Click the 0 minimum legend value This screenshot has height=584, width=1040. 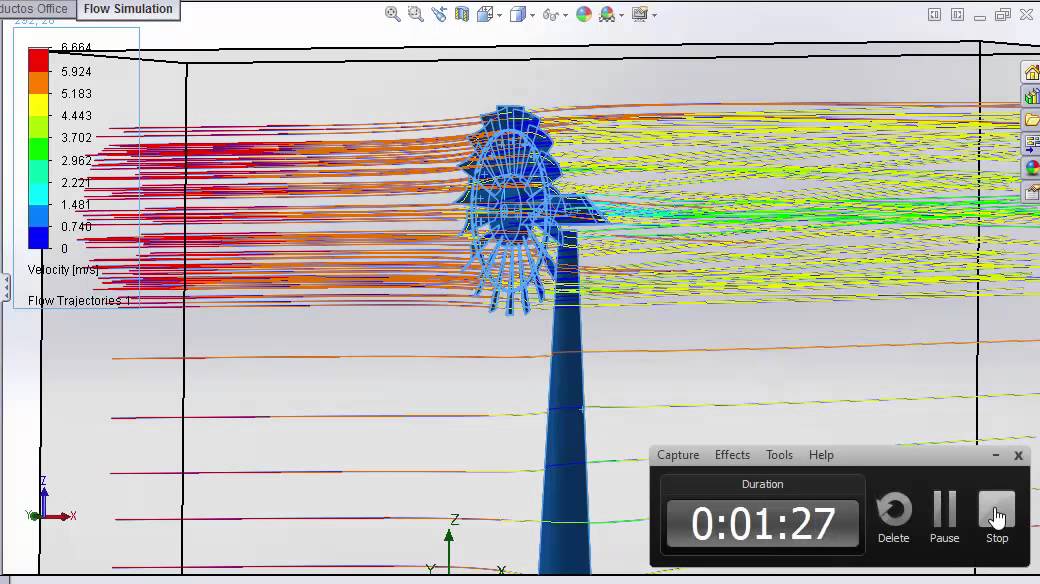(x=64, y=248)
